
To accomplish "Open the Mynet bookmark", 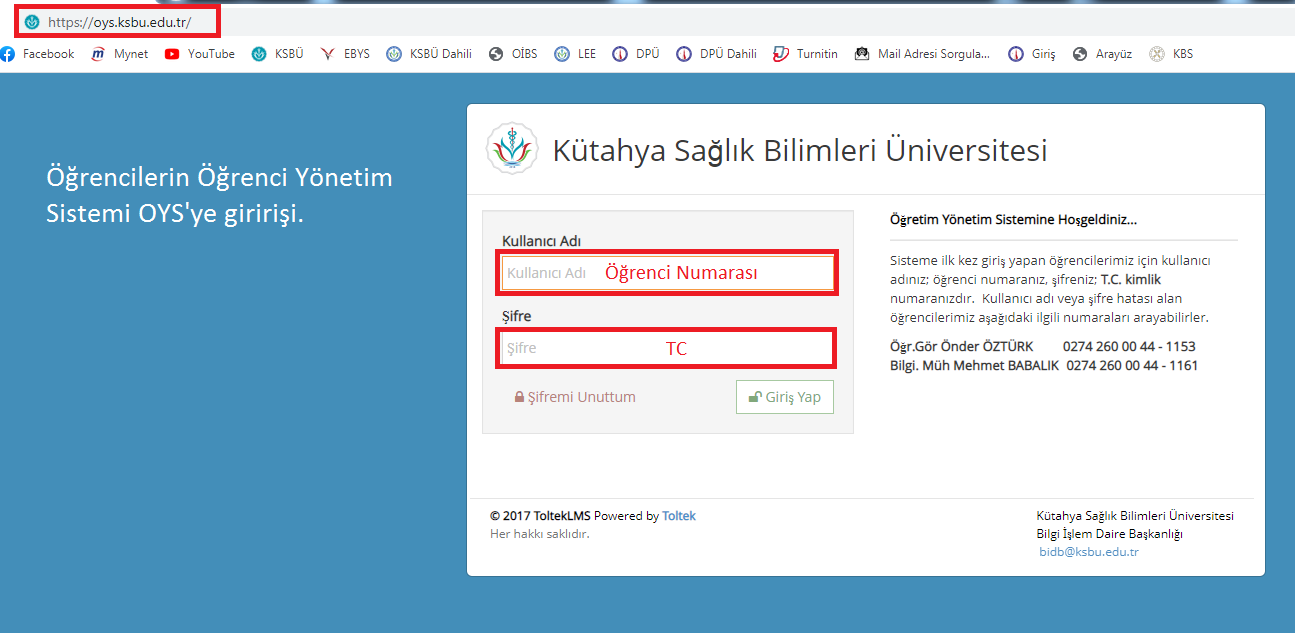I will 120,54.
